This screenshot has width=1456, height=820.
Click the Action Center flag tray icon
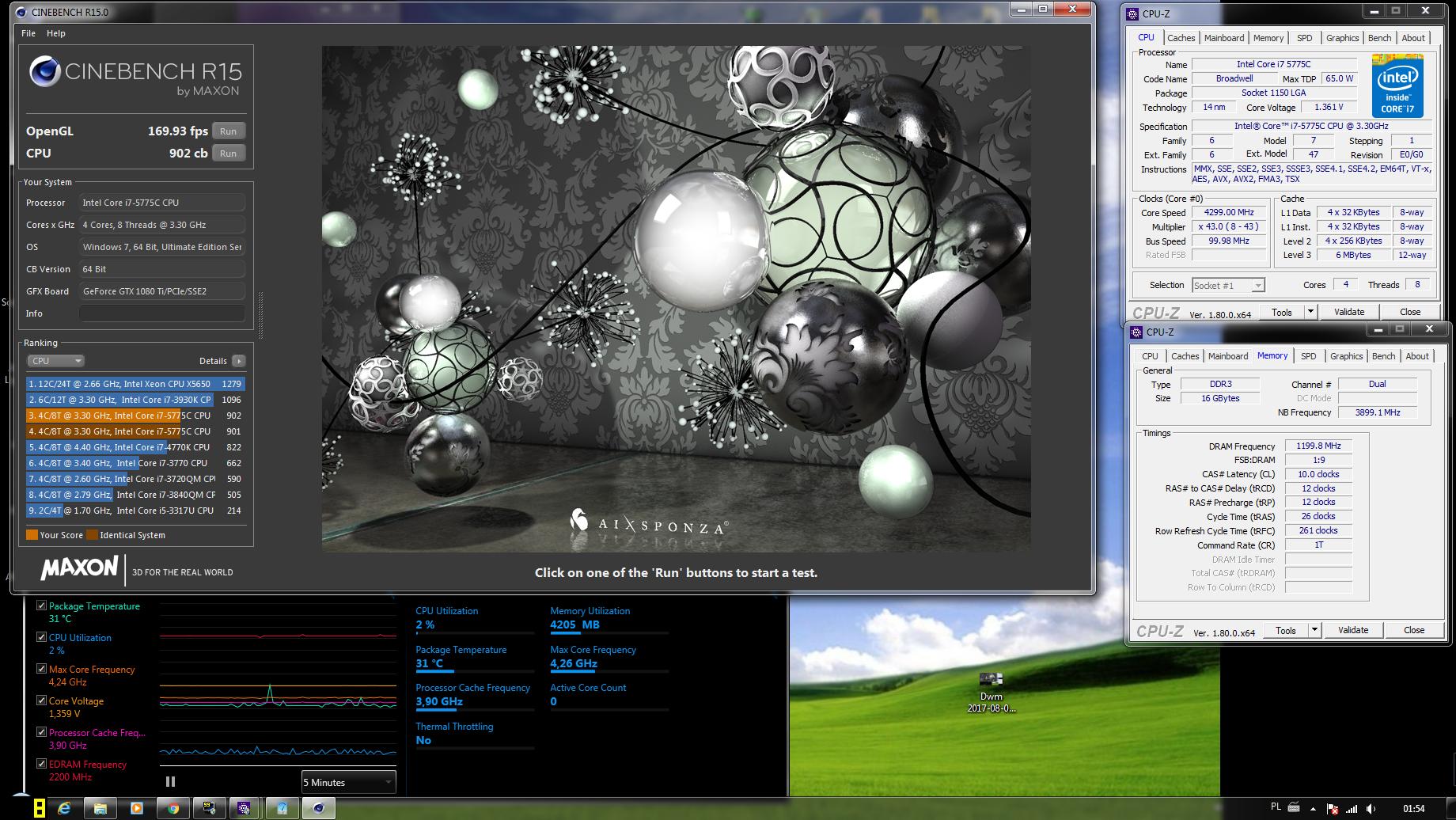point(1333,809)
